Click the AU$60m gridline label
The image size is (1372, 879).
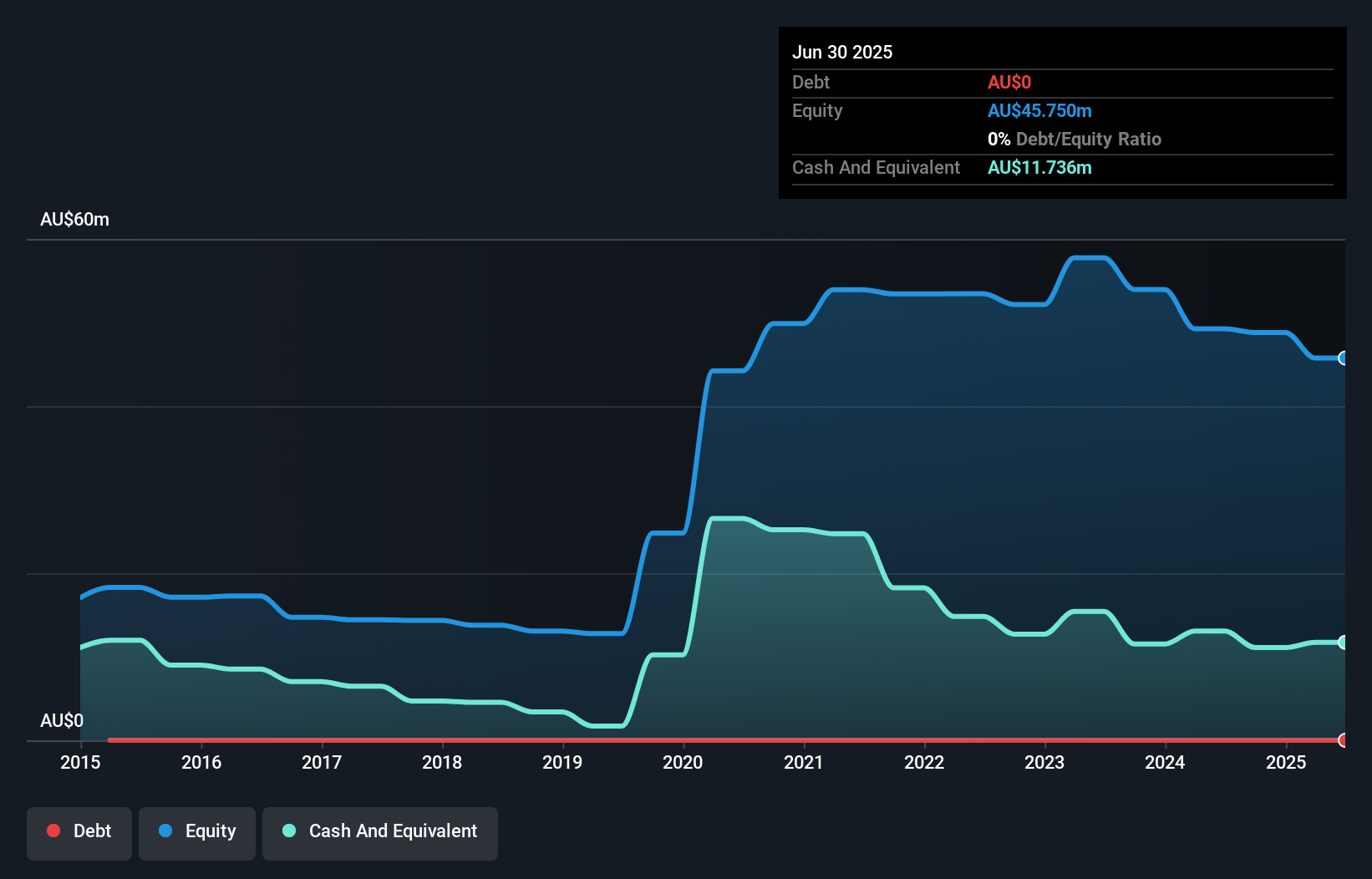click(x=74, y=219)
